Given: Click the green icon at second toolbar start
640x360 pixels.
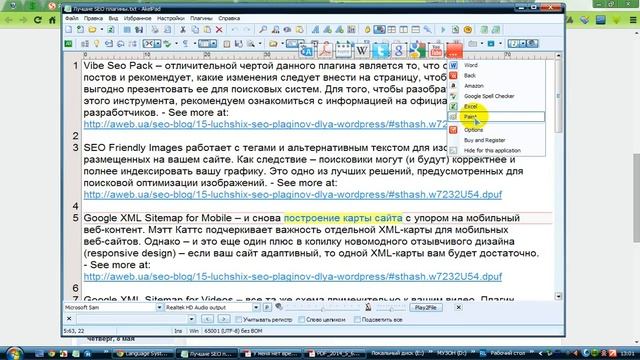Looking at the screenshot, I should [69, 44].
